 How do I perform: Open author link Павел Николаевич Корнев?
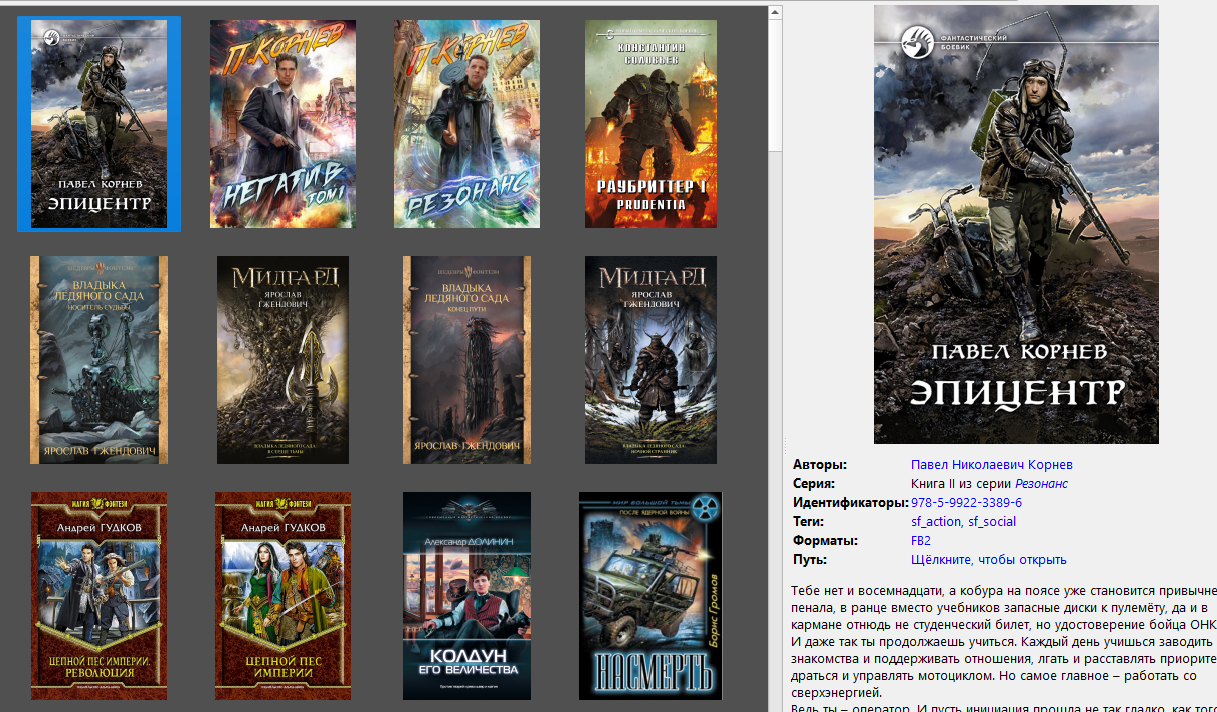coord(991,465)
